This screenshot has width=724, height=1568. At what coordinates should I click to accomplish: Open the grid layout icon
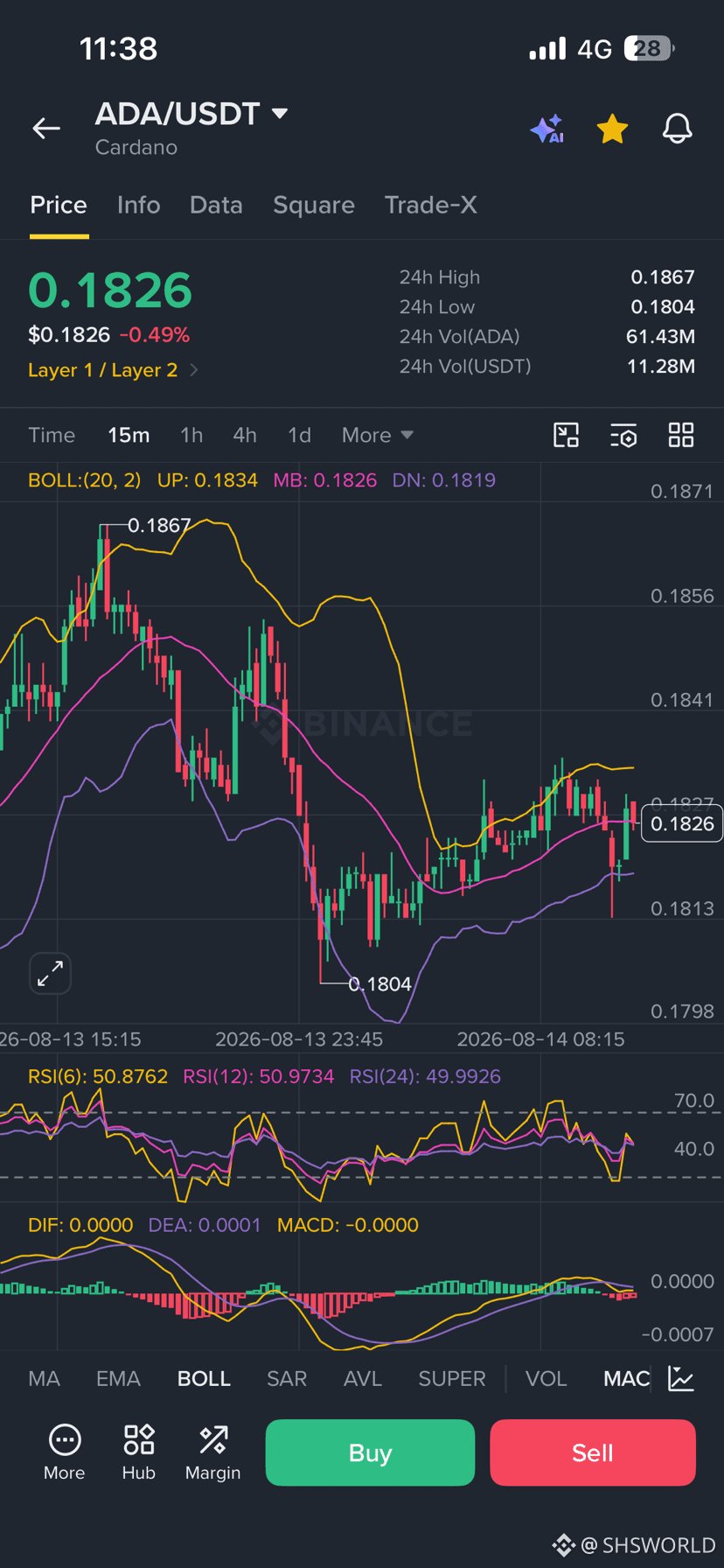pos(681,435)
